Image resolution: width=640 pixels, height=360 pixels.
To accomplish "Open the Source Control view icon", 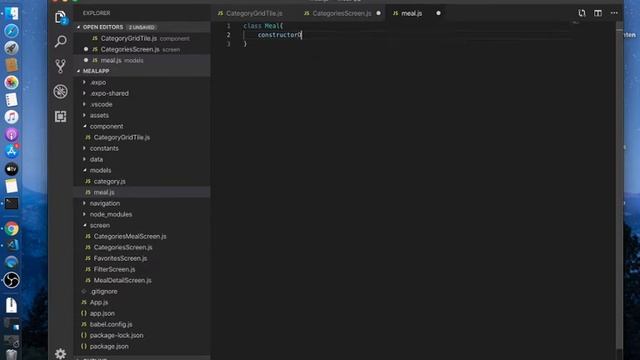I will click(60, 66).
